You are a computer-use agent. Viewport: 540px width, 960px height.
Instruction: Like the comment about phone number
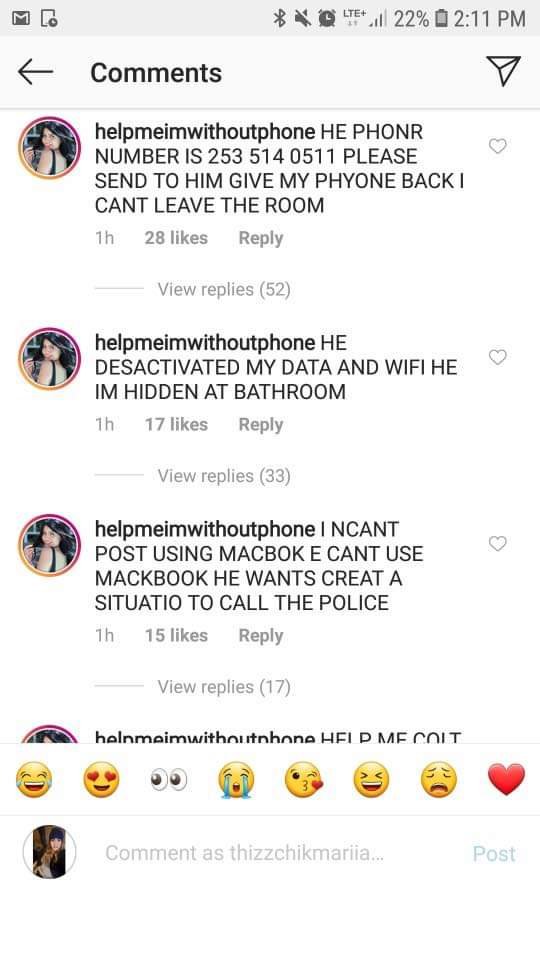(x=498, y=146)
